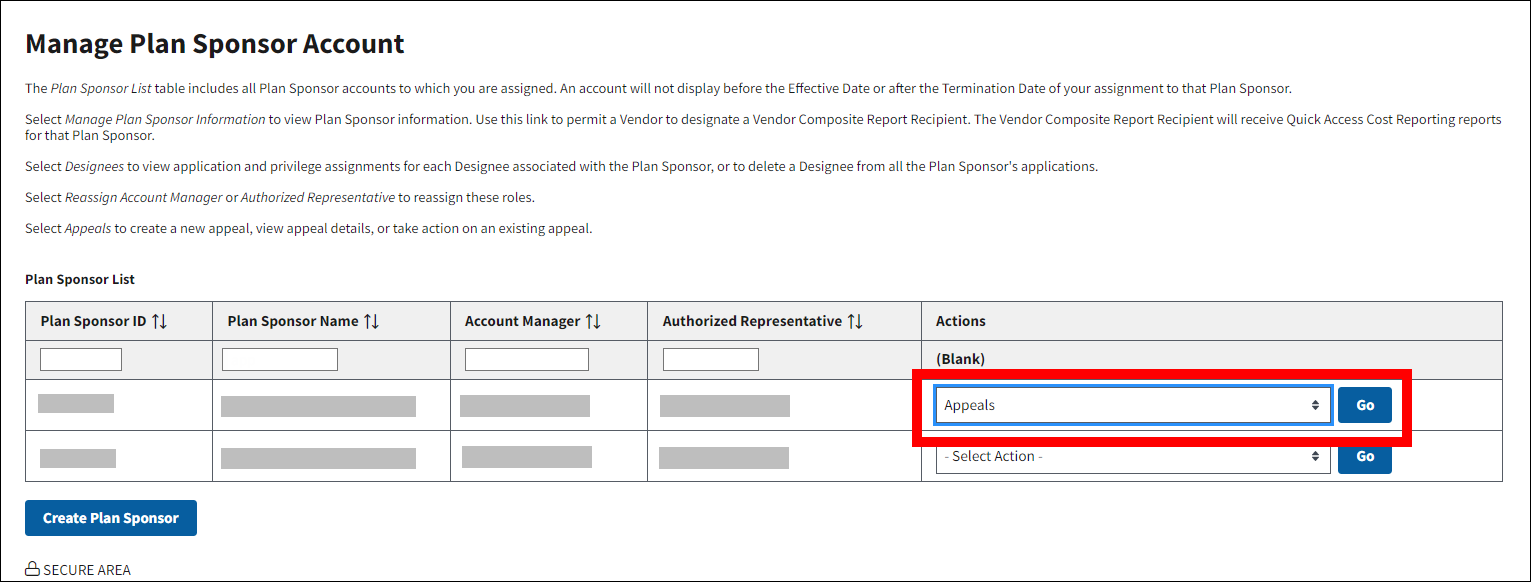Click the (Blank) label under Actions

point(960,359)
